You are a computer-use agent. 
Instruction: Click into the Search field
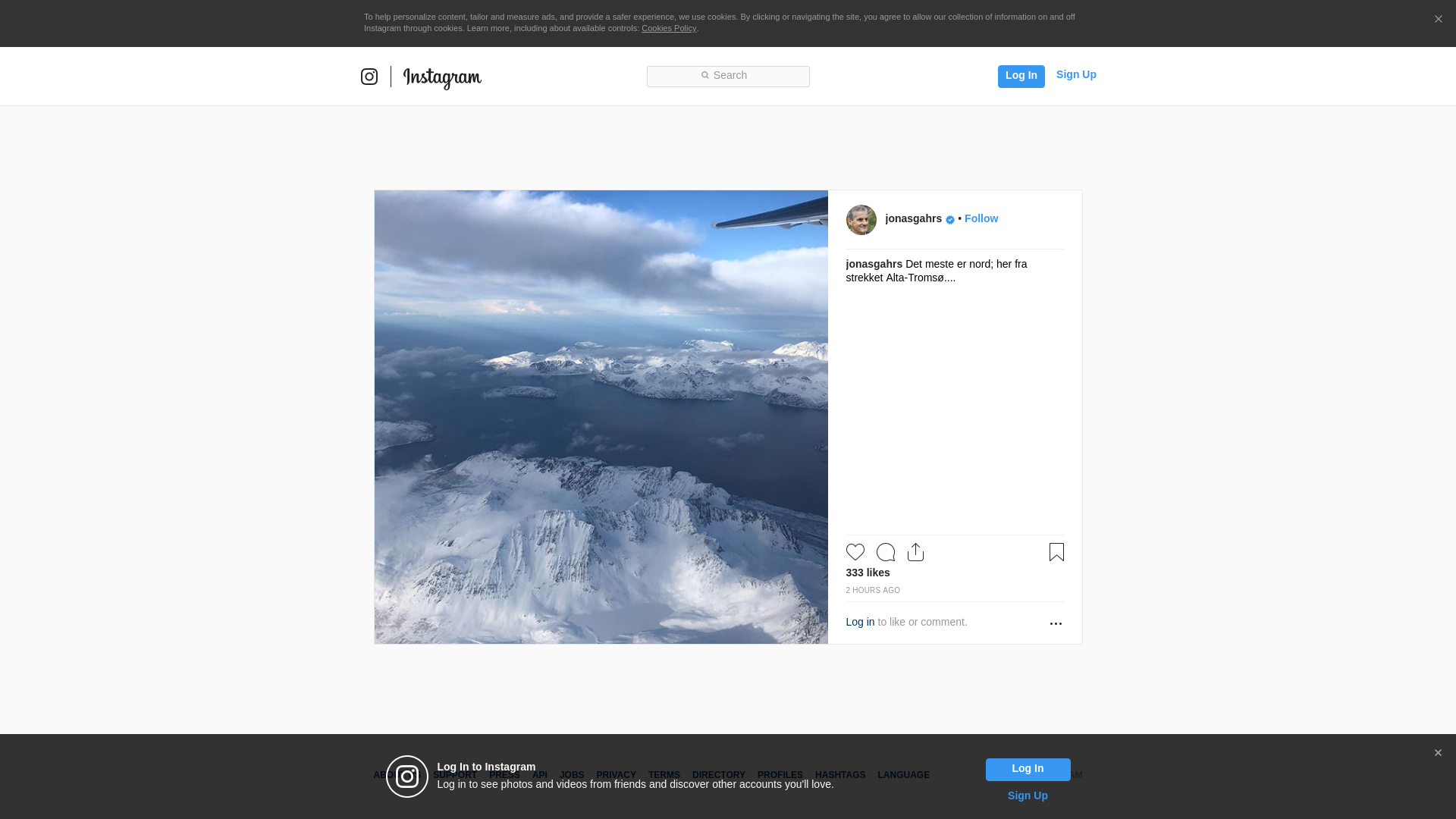[x=728, y=76]
